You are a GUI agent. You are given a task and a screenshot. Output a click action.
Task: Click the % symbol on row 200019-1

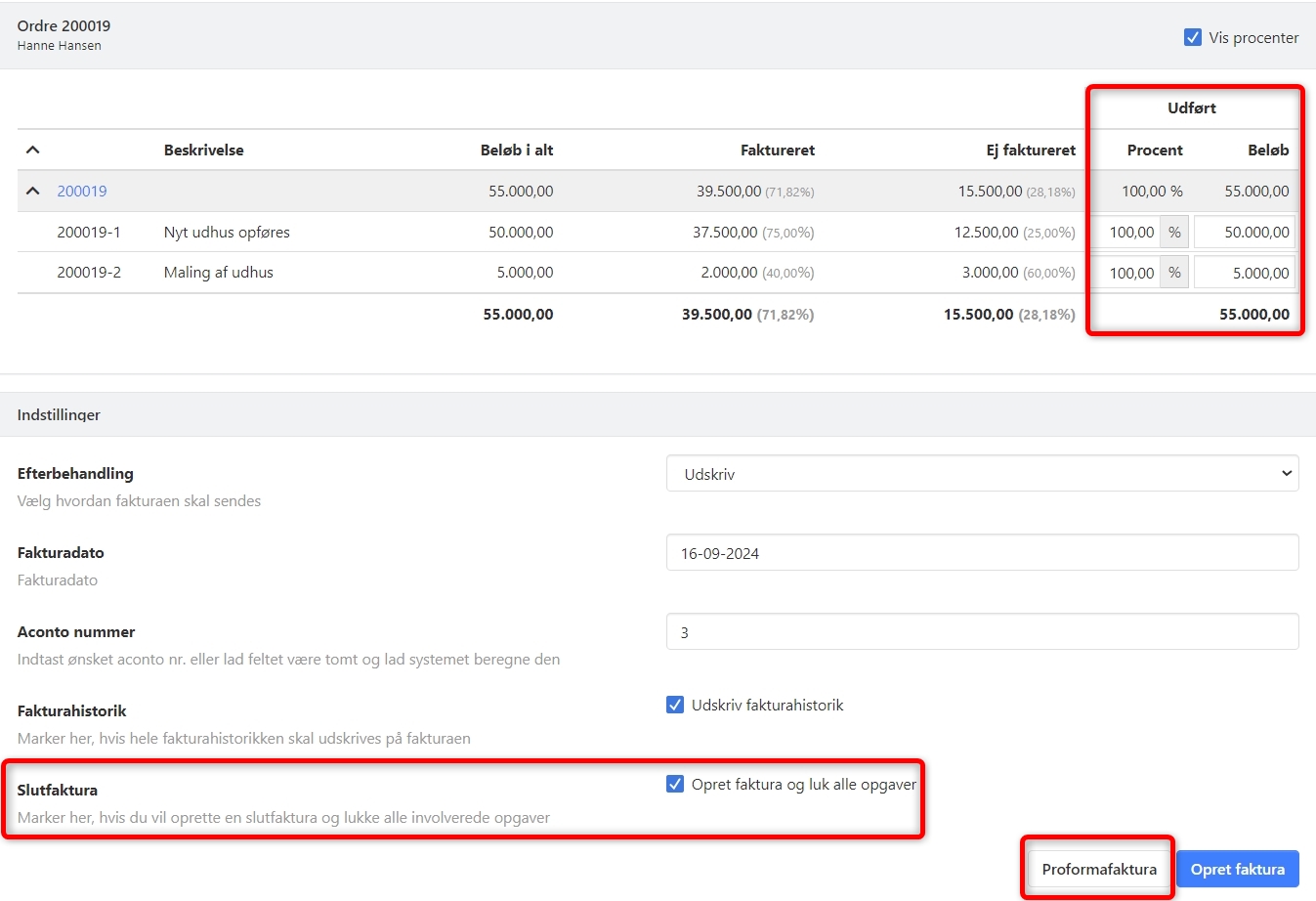coord(1174,233)
